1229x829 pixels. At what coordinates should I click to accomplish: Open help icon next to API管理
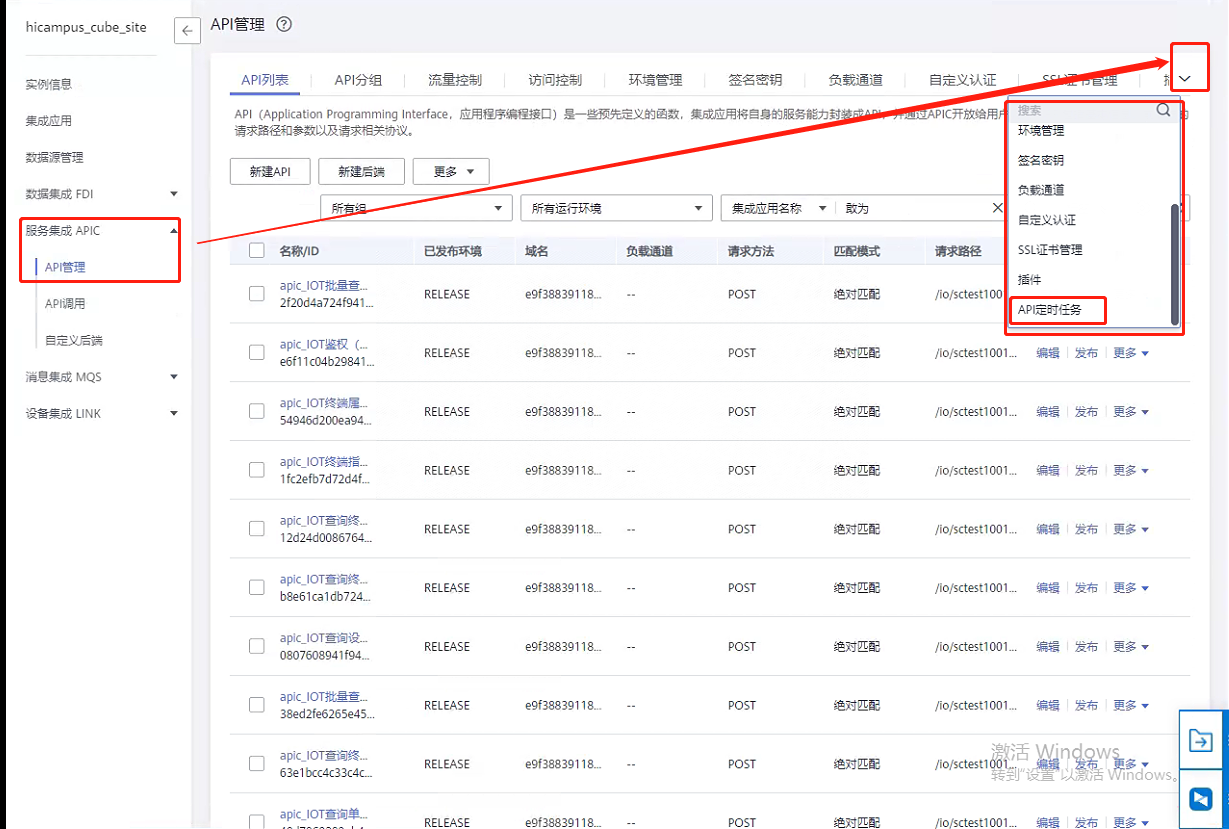tap(284, 25)
